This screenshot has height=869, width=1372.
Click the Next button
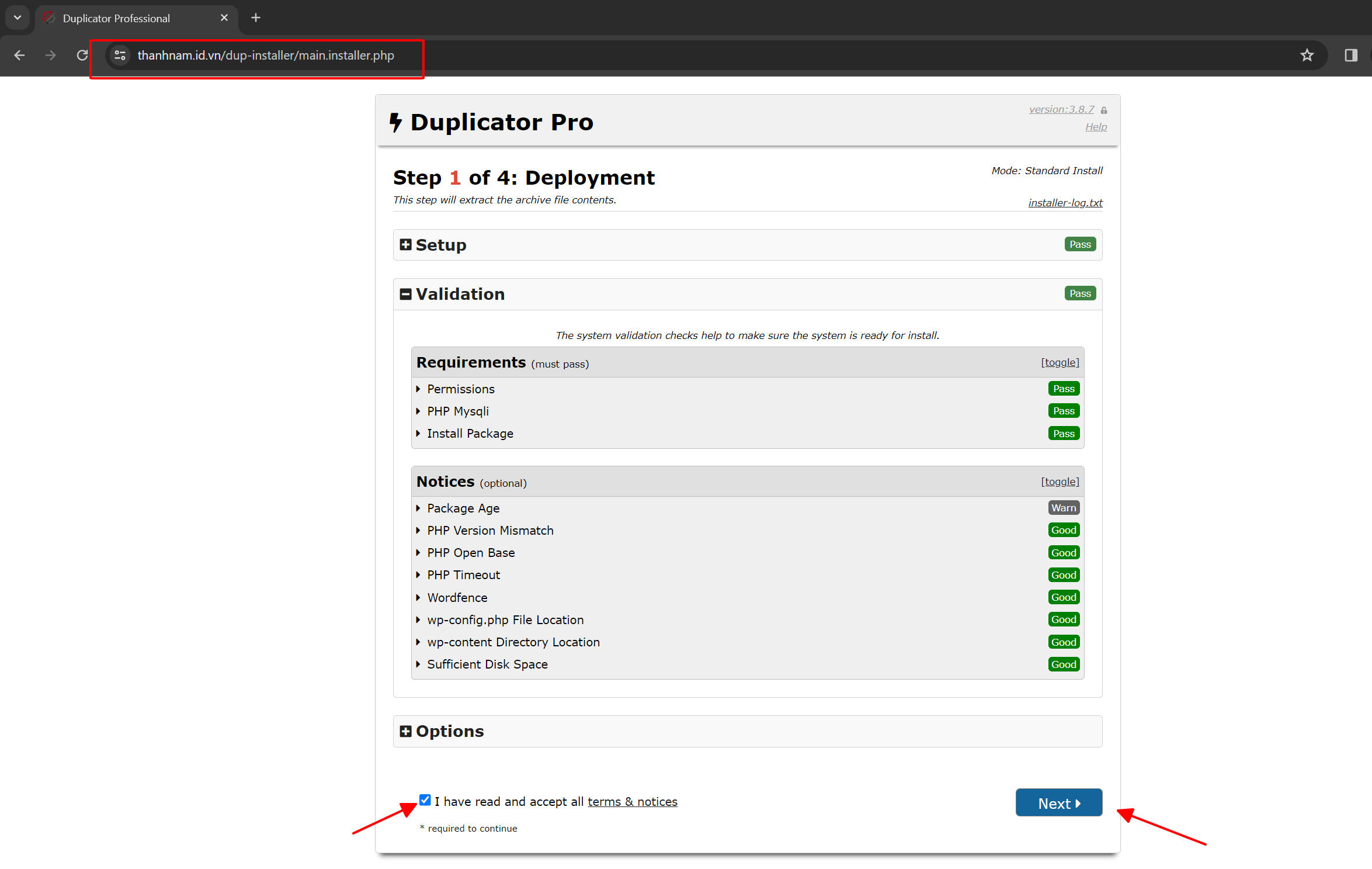1058,803
